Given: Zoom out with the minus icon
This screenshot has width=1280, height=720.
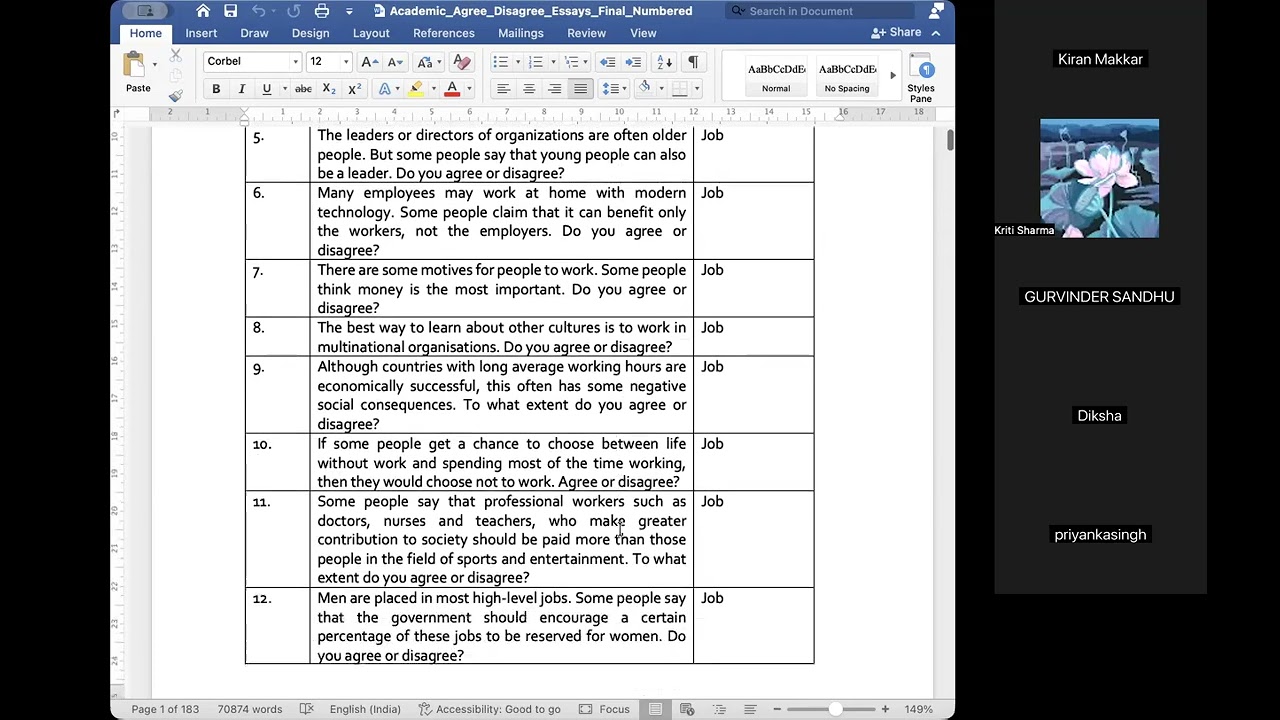Looking at the screenshot, I should click(x=777, y=709).
